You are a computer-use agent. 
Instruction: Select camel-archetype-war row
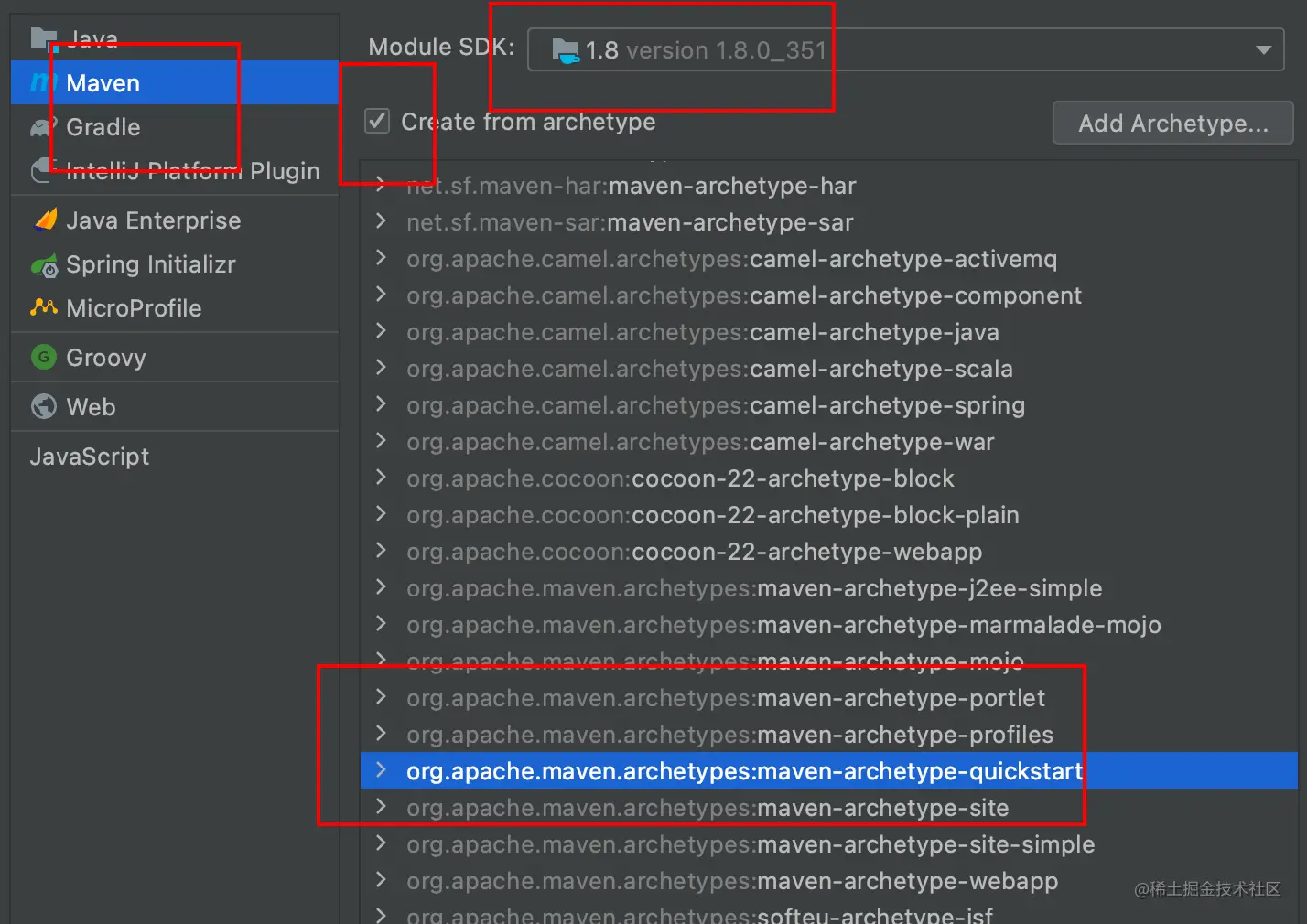click(x=829, y=441)
